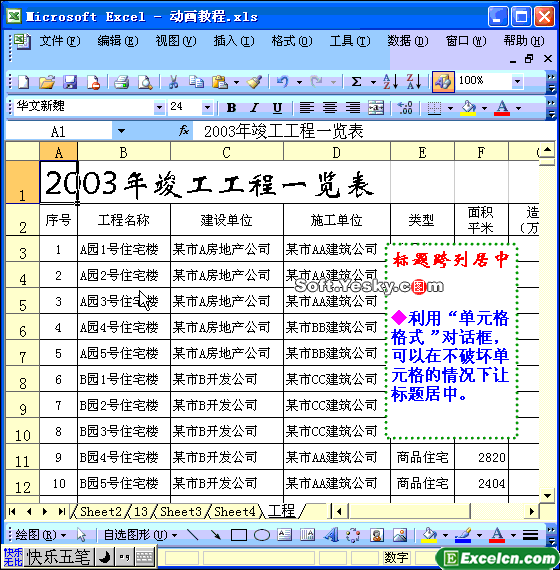Select column D header
560x570 pixels.
coord(337,152)
